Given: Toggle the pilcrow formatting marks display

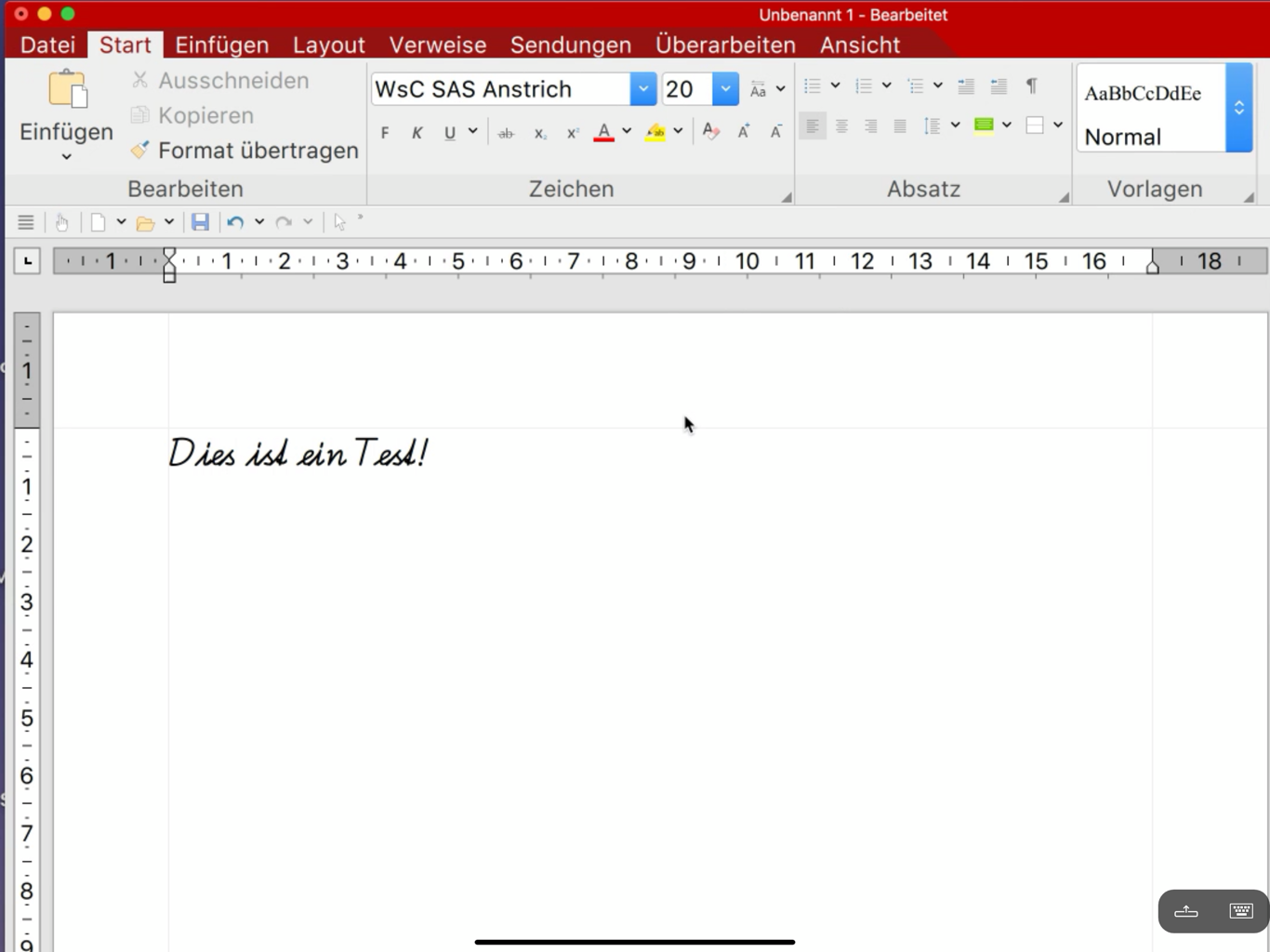Looking at the screenshot, I should point(1031,86).
